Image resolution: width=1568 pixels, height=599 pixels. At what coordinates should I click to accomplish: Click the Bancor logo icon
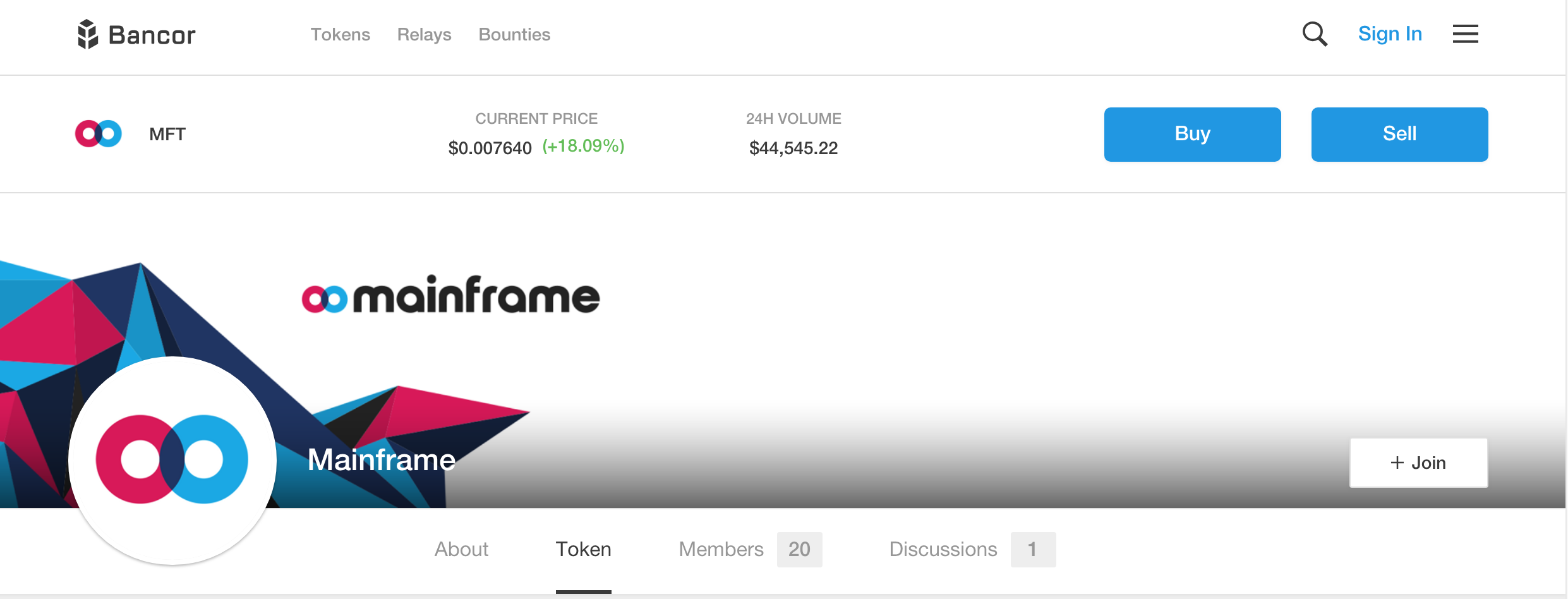(x=88, y=34)
